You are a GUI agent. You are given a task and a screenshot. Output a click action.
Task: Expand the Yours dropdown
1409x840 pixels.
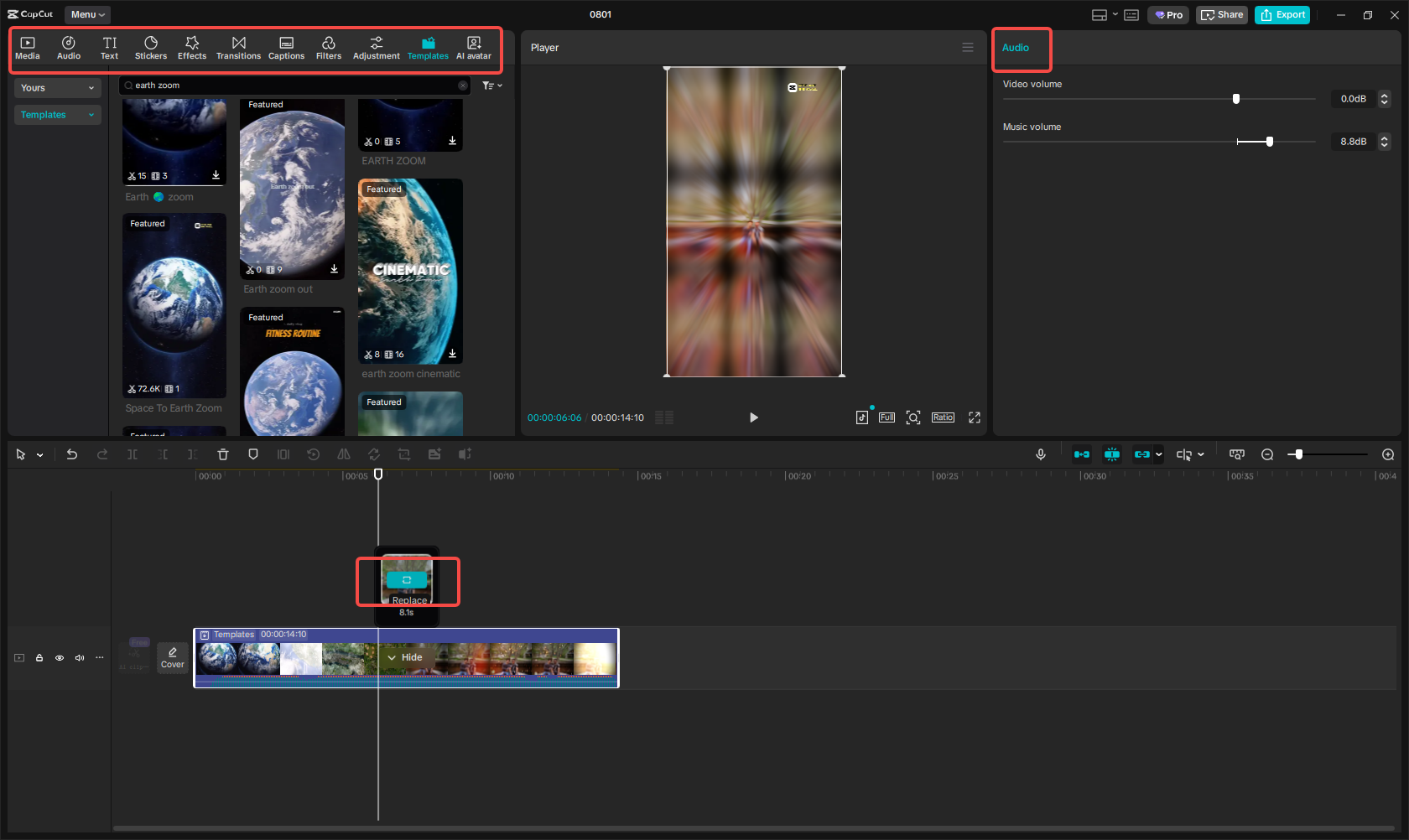tap(57, 88)
